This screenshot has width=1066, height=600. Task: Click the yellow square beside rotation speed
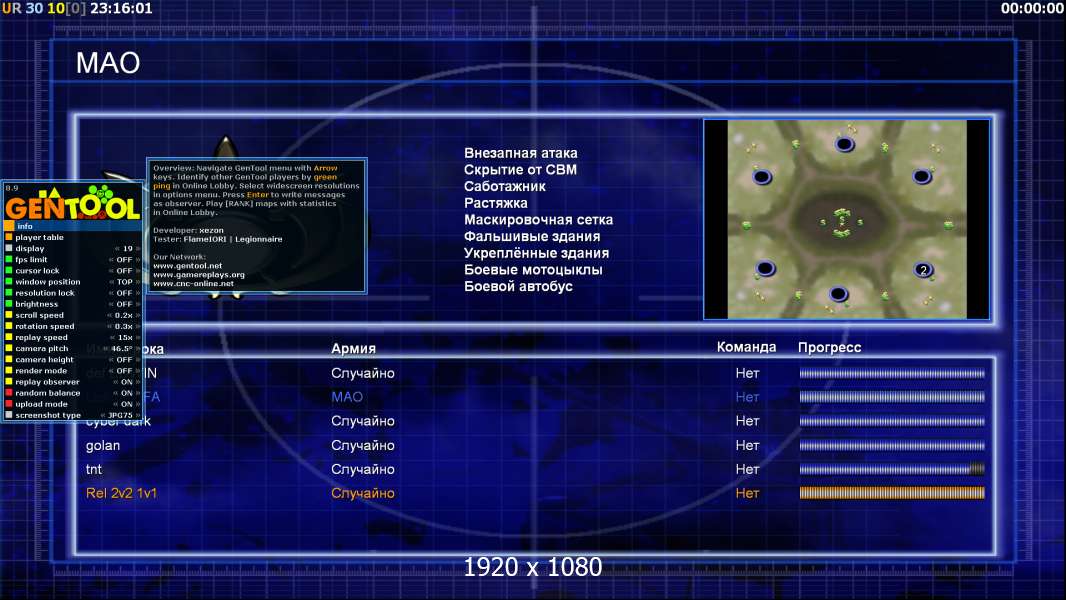tap(9, 326)
